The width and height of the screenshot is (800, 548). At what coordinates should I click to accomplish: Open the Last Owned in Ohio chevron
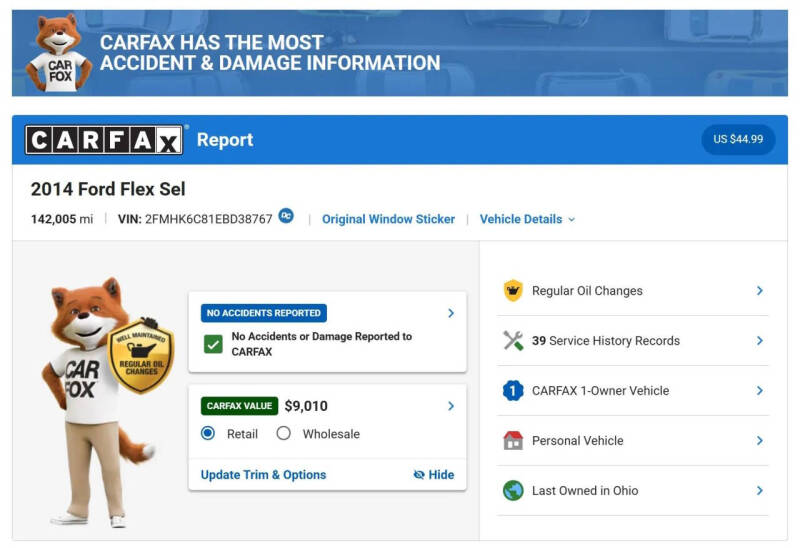click(760, 491)
